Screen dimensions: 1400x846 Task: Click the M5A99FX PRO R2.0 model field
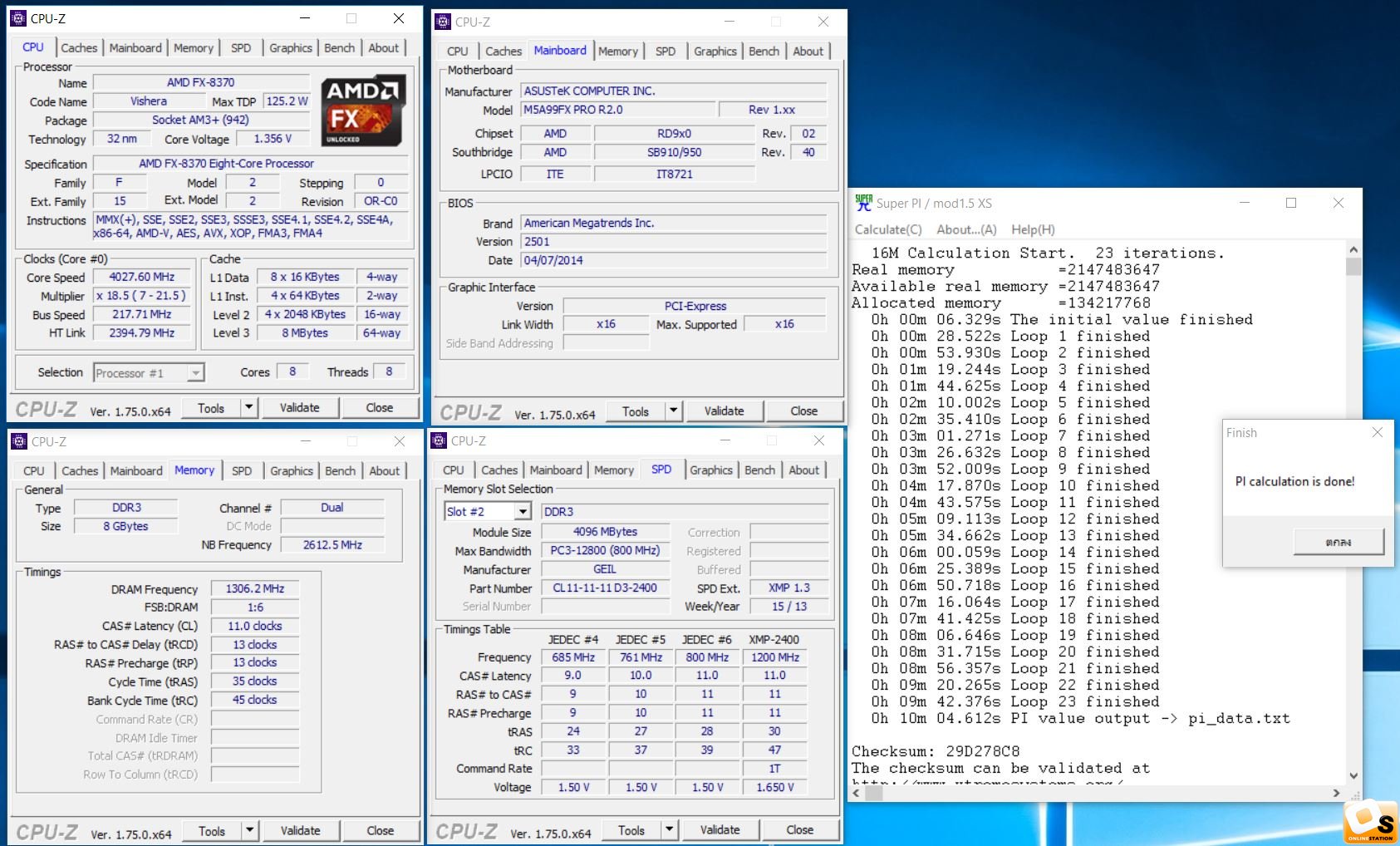tap(617, 110)
